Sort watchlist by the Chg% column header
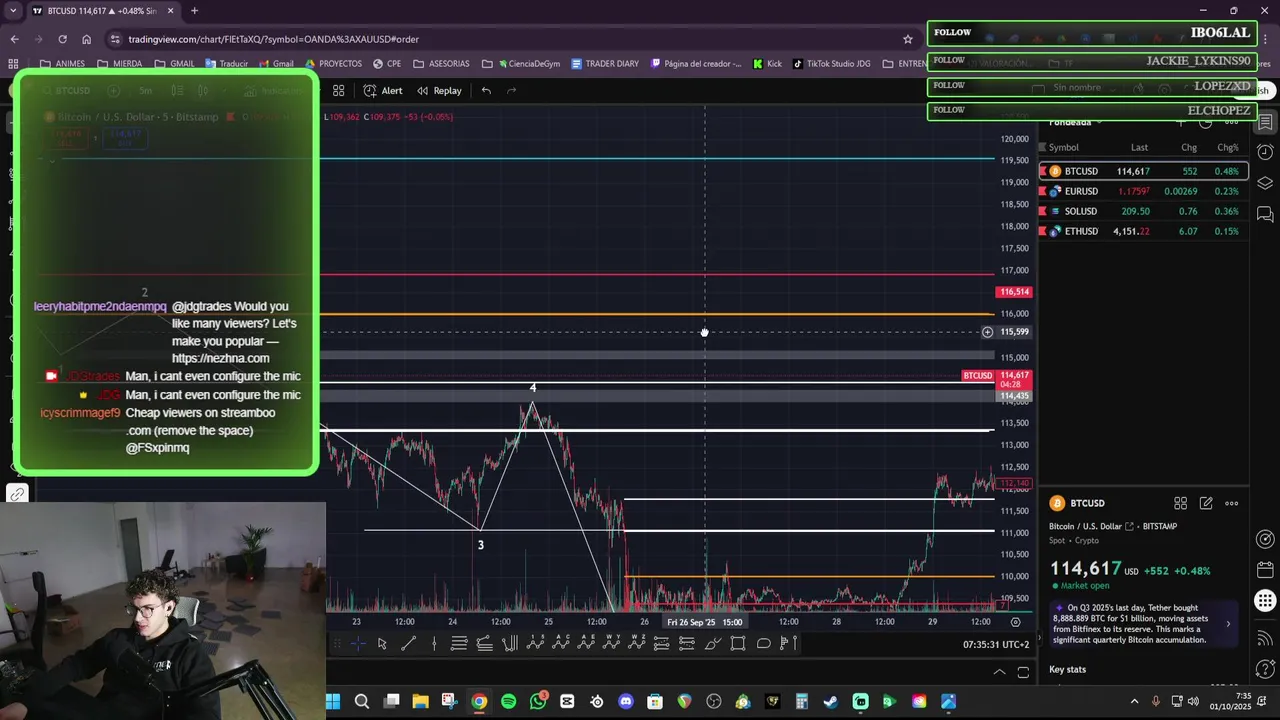1280x720 pixels. coord(1227,147)
